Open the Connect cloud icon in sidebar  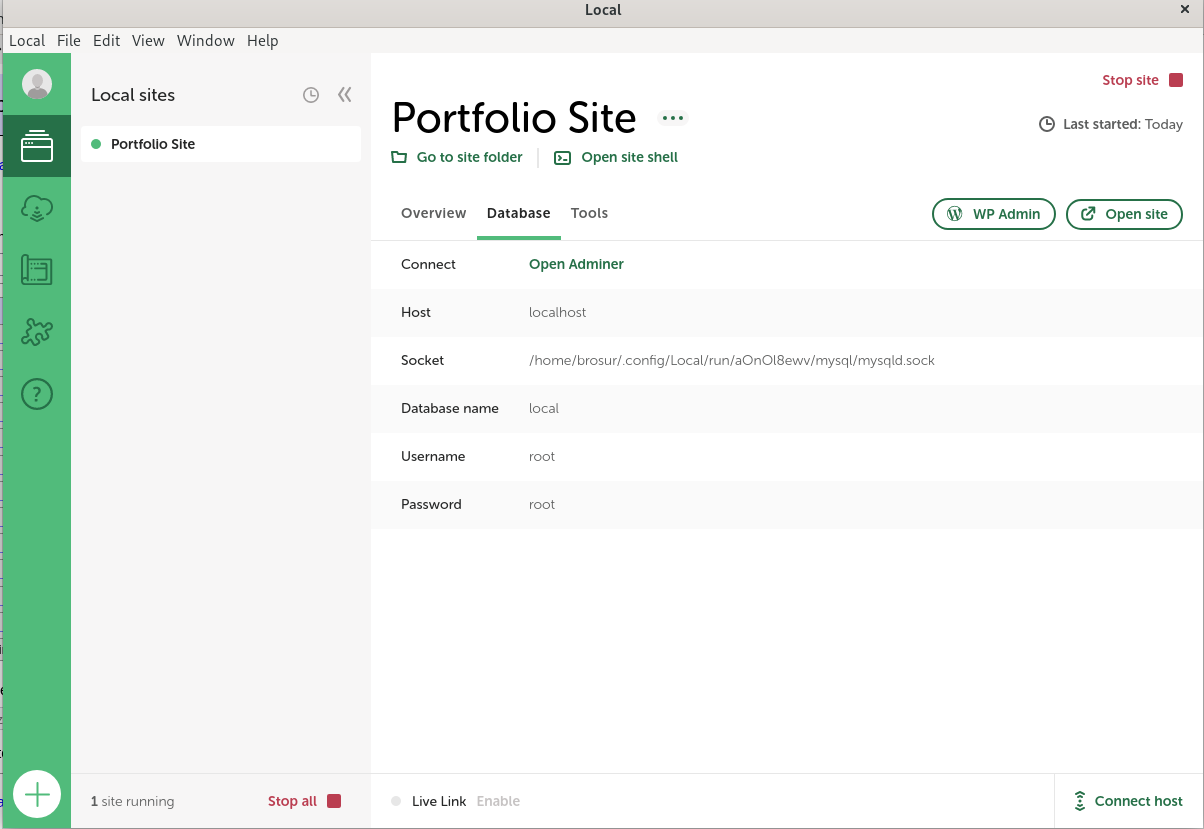pyautogui.click(x=37, y=208)
